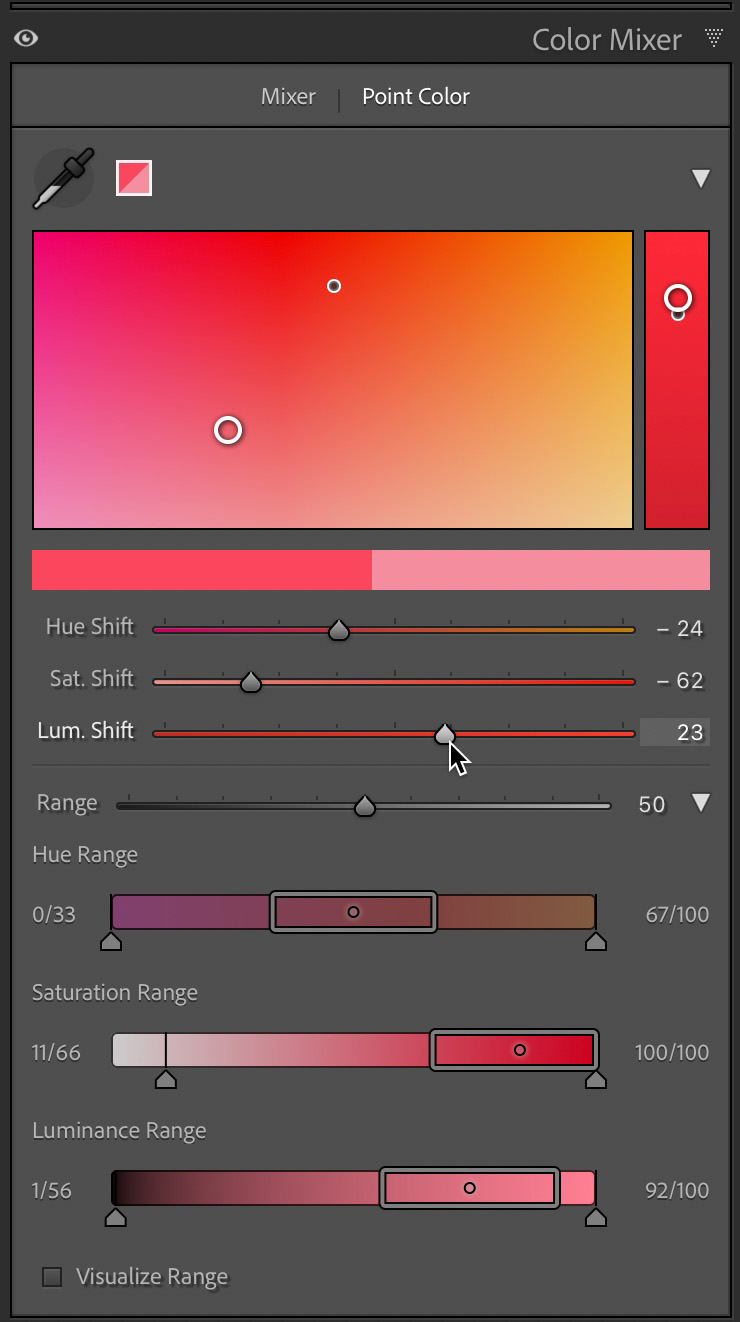Click the Luminance Range right triangle handle
The height and width of the screenshot is (1322, 740).
tap(597, 1217)
